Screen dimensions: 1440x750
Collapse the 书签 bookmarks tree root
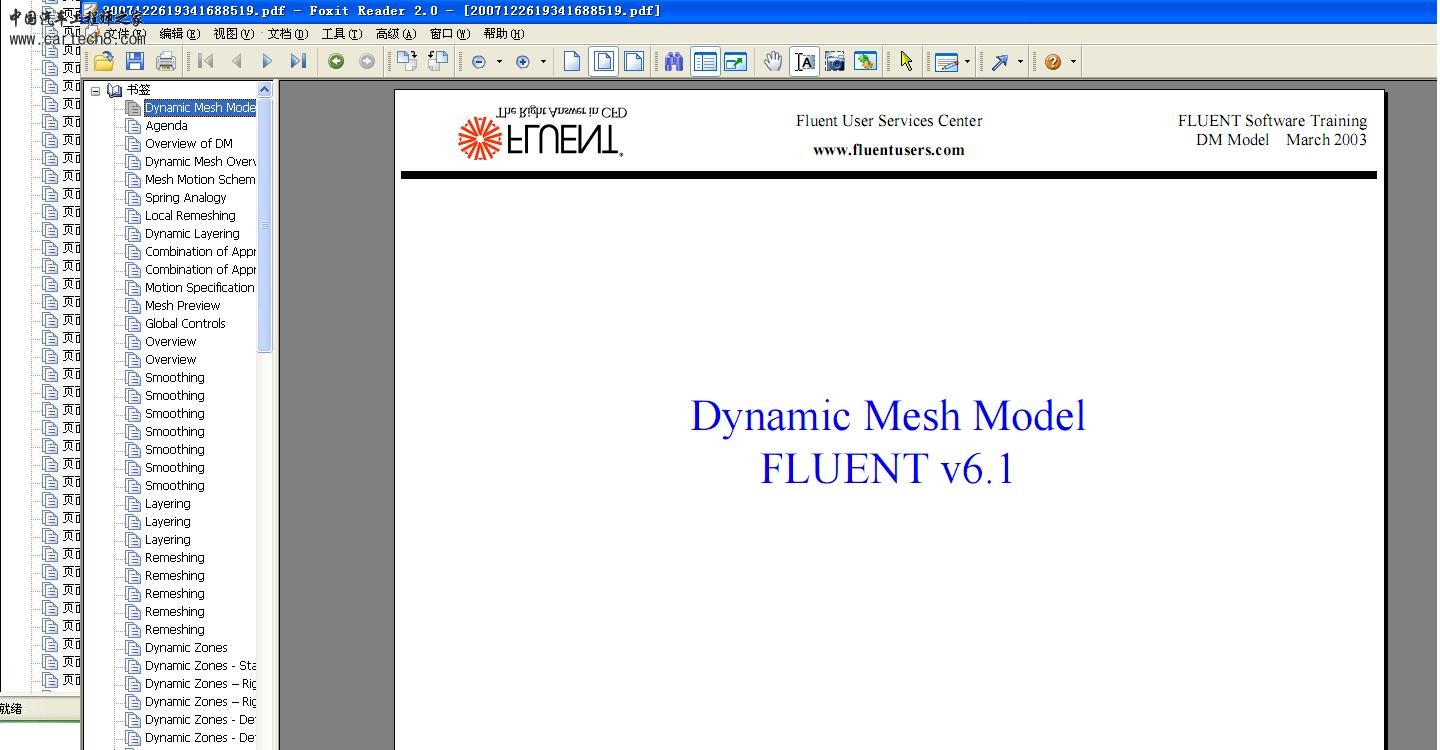[96, 91]
